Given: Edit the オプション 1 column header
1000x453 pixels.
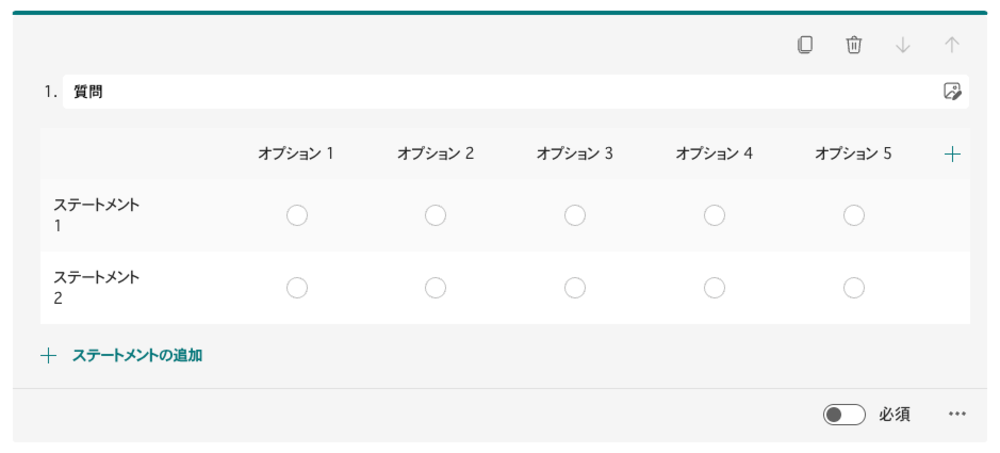Looking at the screenshot, I should coord(295,154).
